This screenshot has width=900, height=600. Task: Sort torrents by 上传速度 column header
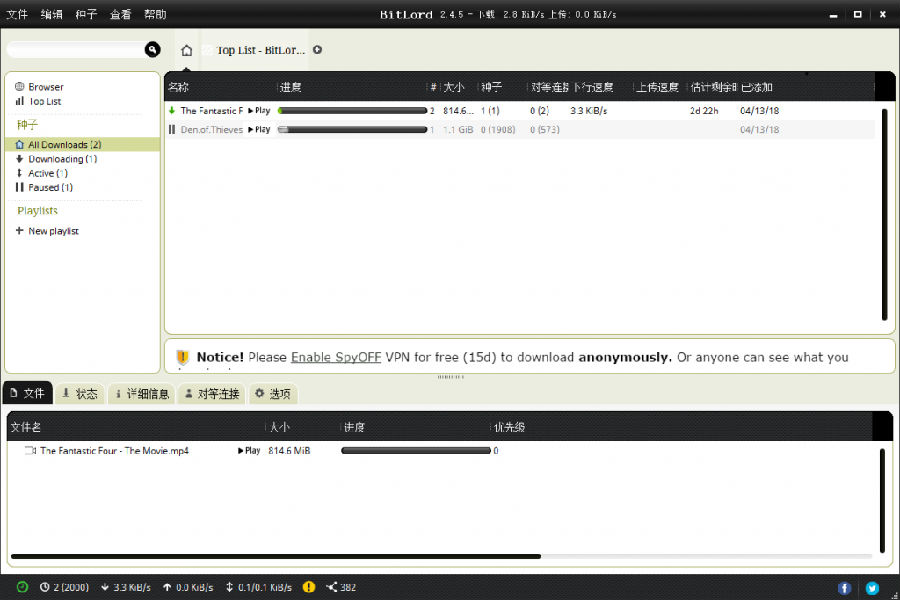657,87
